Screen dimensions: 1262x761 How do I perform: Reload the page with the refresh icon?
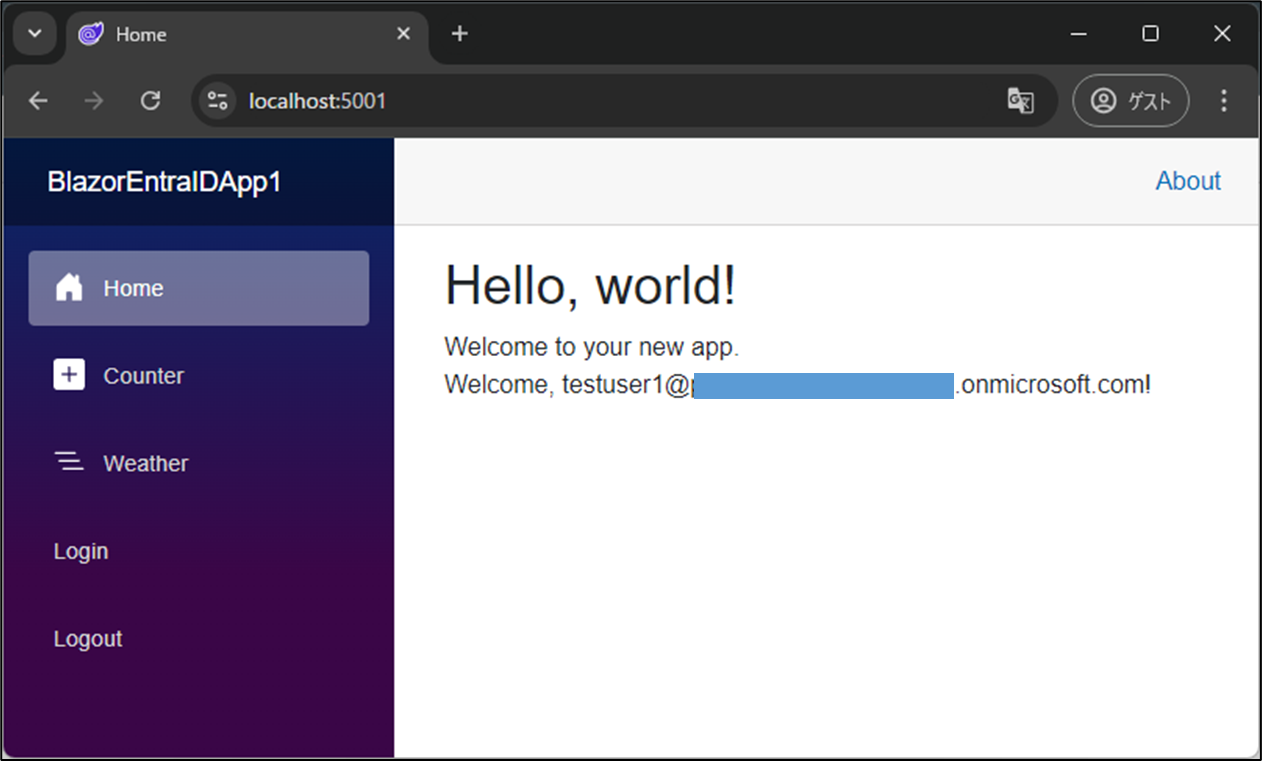click(x=150, y=100)
